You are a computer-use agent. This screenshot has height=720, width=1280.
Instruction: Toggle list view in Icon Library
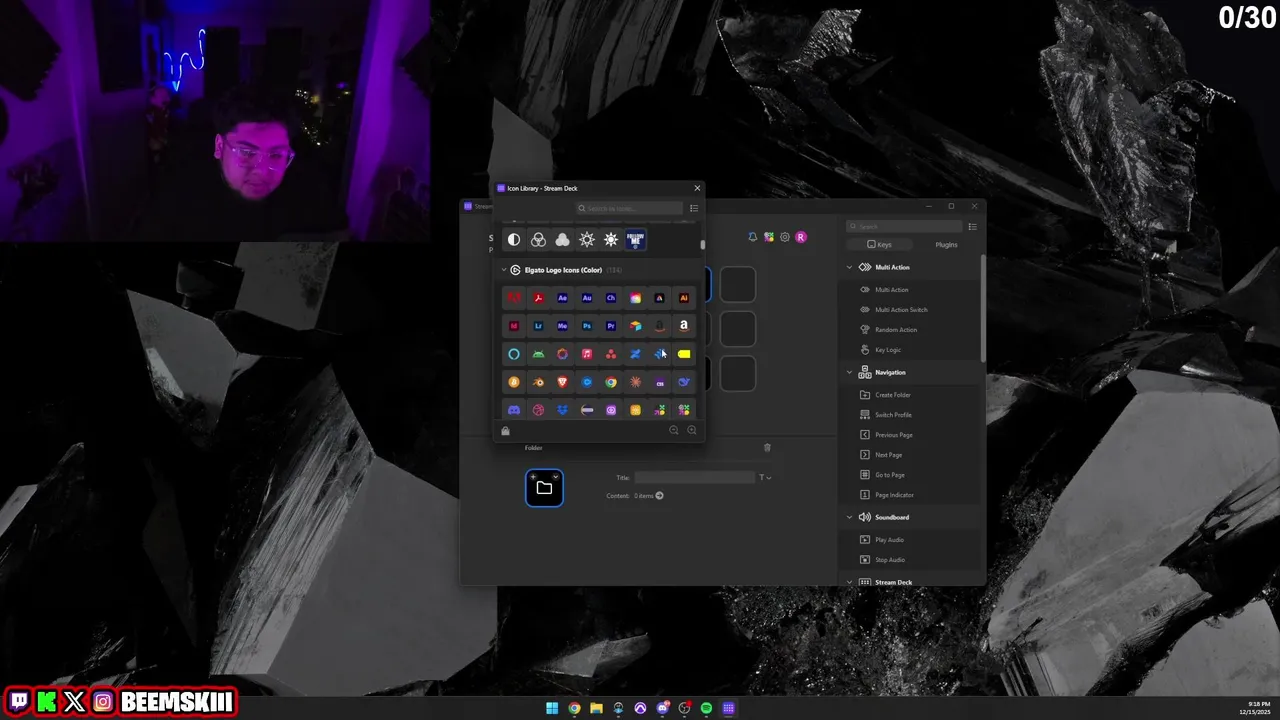tap(694, 208)
